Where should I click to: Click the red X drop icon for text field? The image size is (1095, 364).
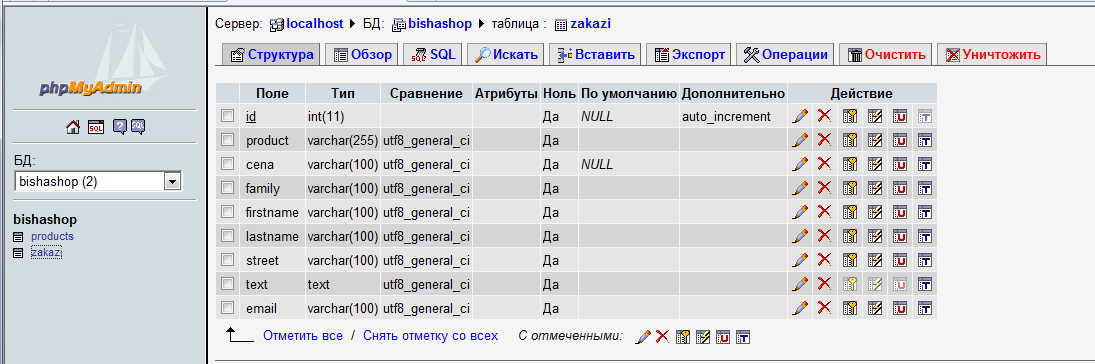(824, 284)
